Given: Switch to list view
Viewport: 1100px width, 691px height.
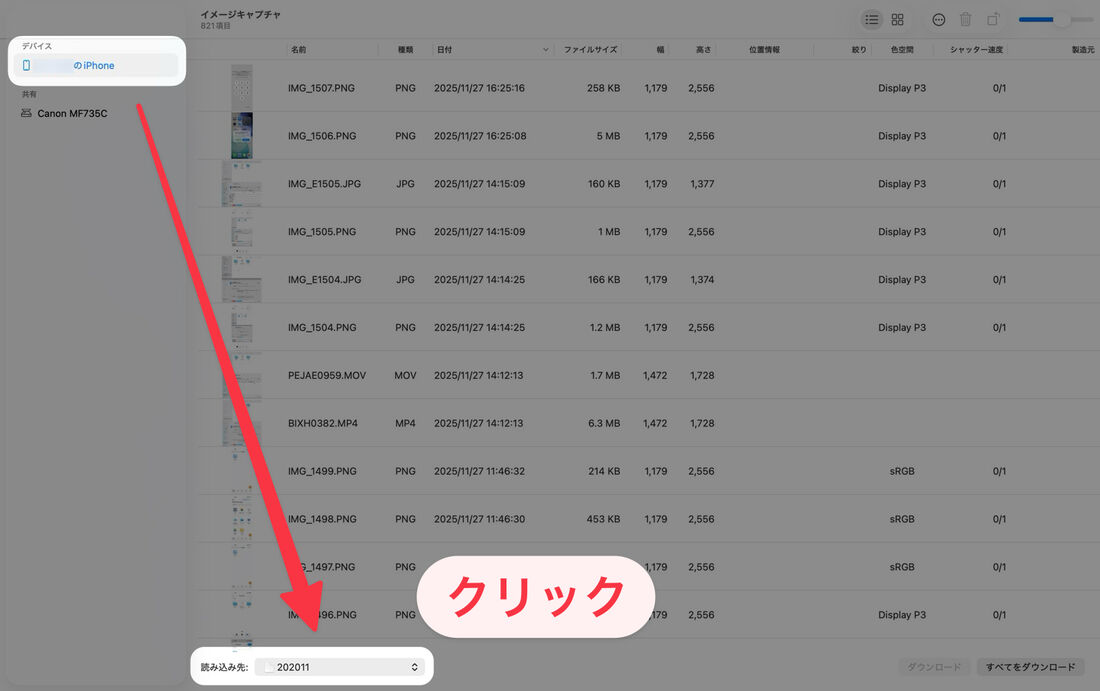Looking at the screenshot, I should tap(871, 19).
